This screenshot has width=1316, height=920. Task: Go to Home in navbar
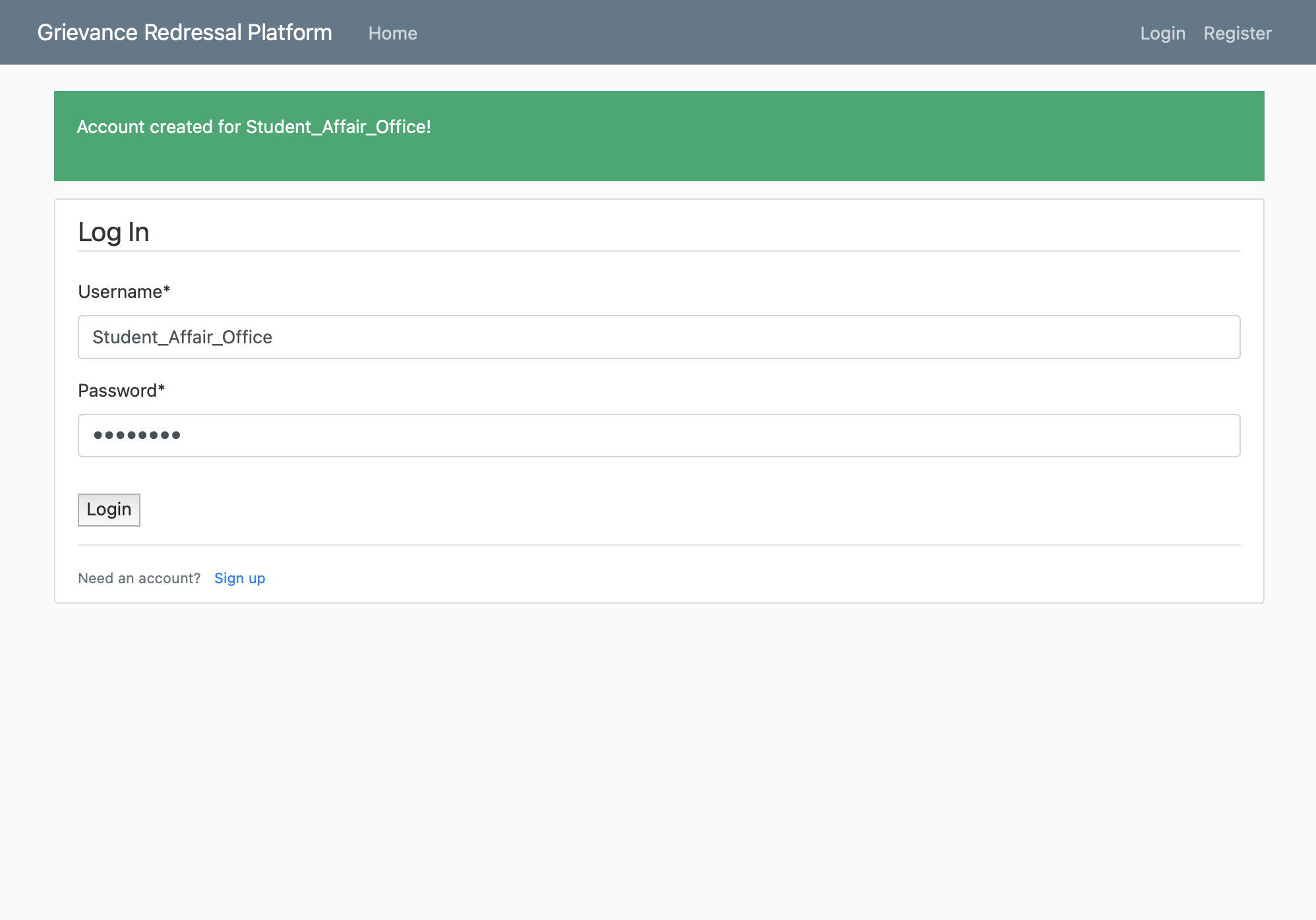[392, 33]
